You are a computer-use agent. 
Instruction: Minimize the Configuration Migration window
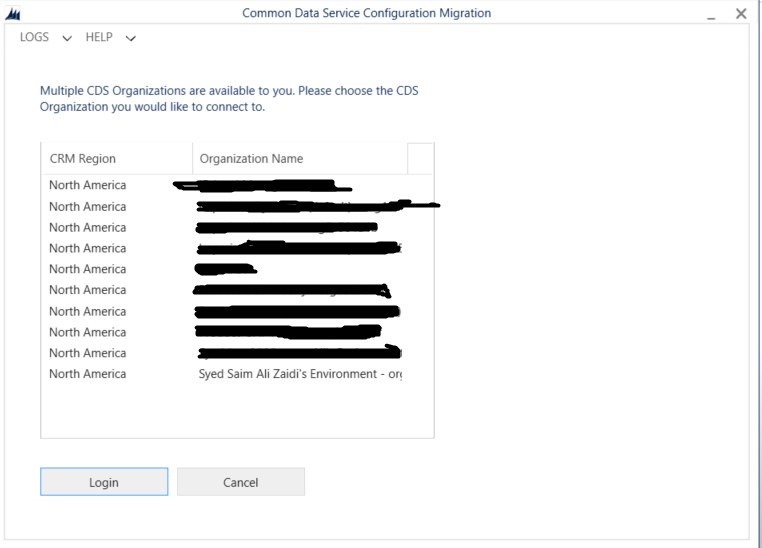(x=711, y=14)
